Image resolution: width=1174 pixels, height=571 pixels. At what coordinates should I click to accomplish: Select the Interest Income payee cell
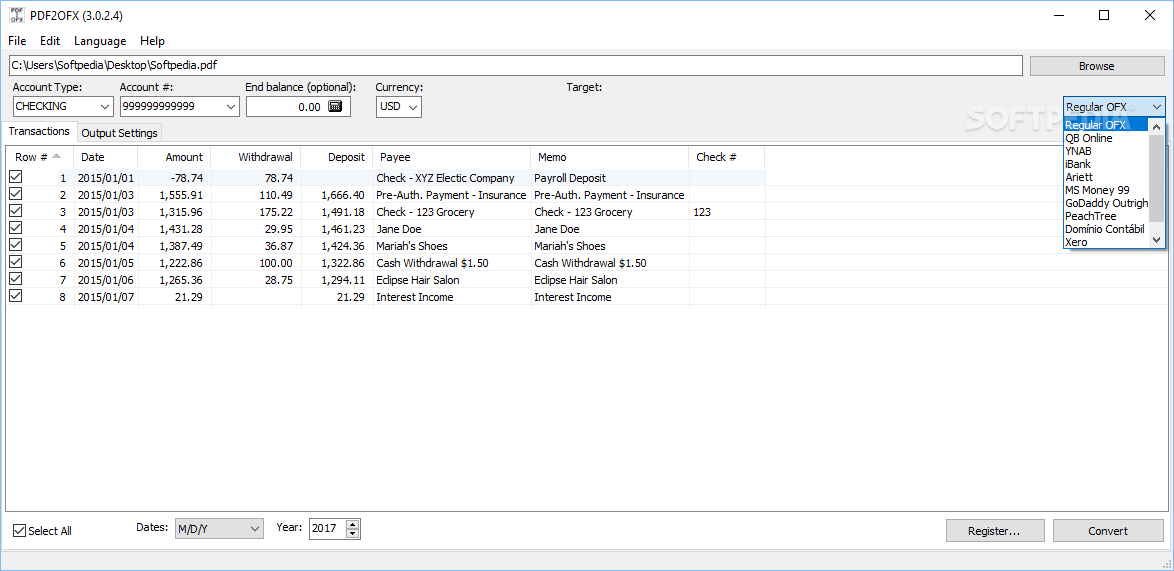click(451, 297)
